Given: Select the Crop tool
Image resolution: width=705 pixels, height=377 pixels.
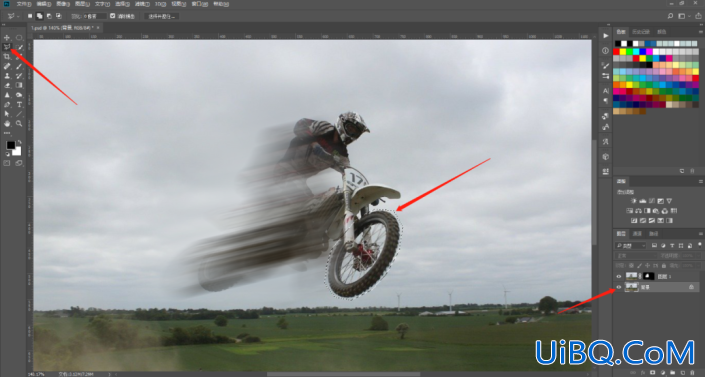Looking at the screenshot, I should coord(7,57).
